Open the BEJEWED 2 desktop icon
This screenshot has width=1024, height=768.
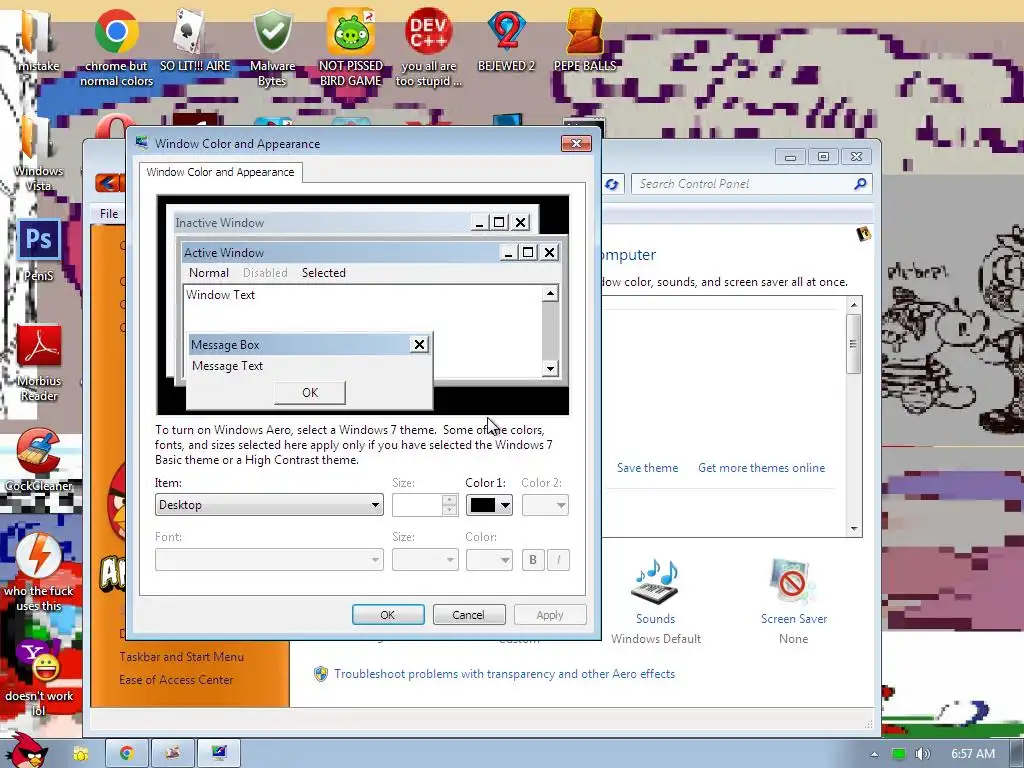506,40
